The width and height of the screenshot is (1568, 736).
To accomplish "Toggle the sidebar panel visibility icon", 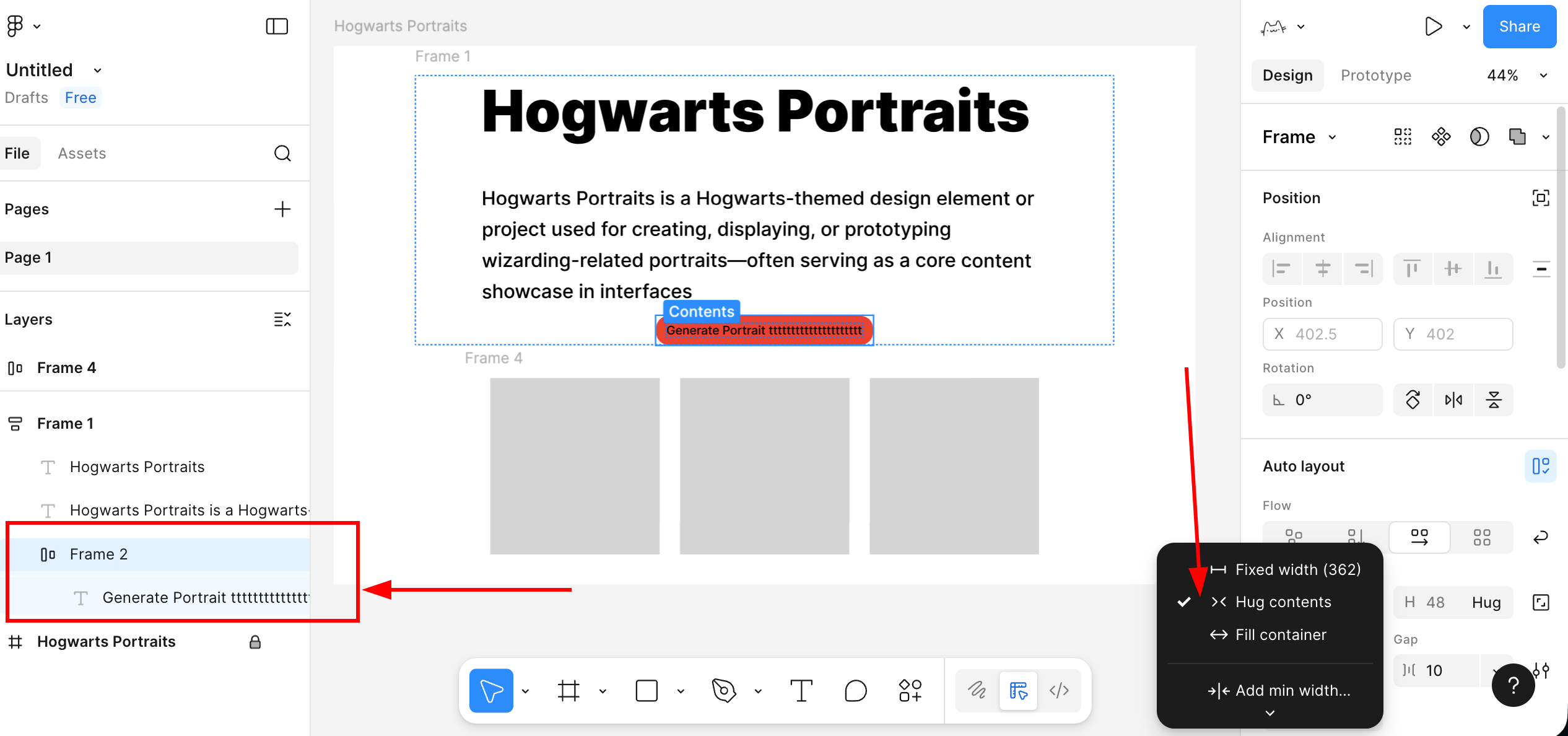I will [277, 26].
